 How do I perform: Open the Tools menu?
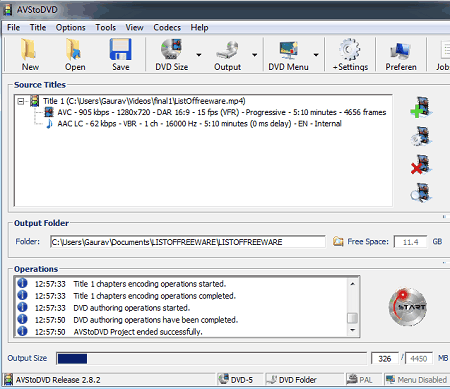coord(105,27)
